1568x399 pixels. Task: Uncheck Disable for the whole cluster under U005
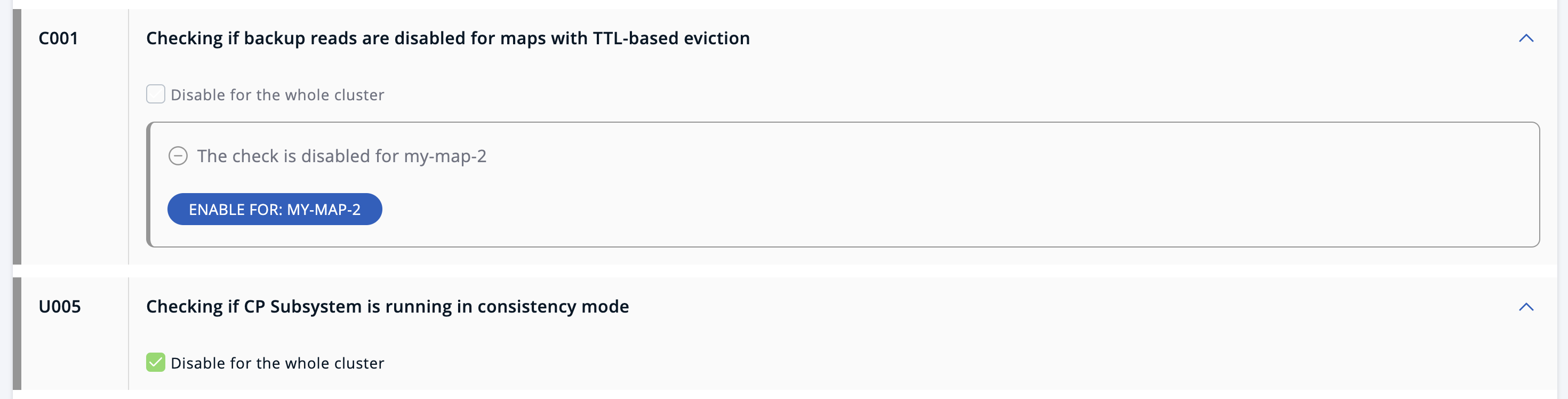[156, 362]
